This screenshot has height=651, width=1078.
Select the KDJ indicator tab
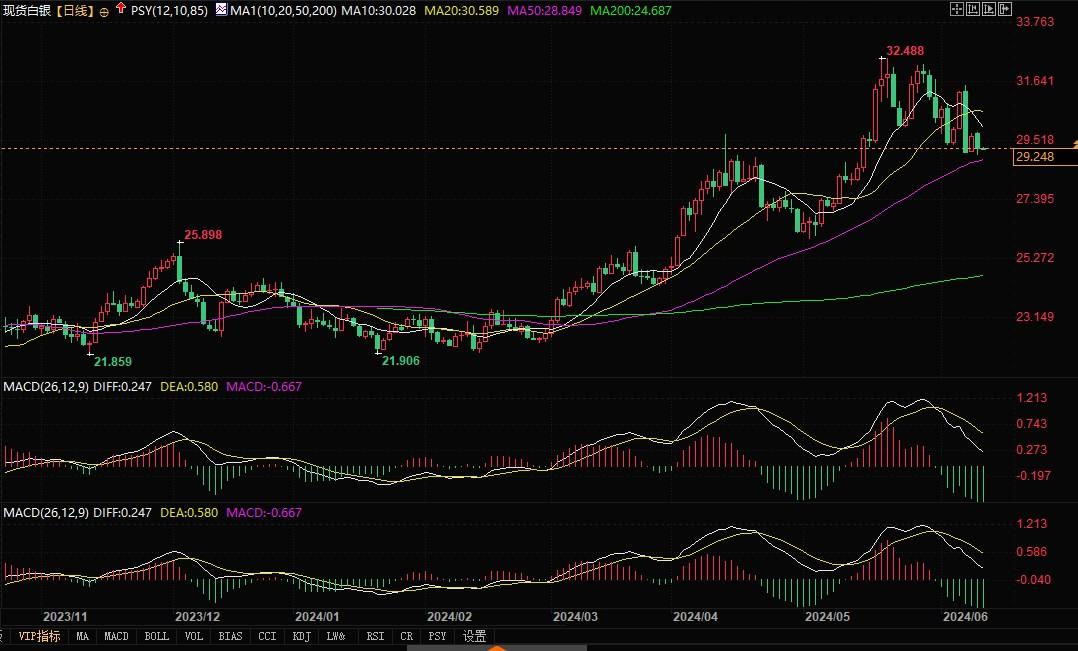point(301,637)
